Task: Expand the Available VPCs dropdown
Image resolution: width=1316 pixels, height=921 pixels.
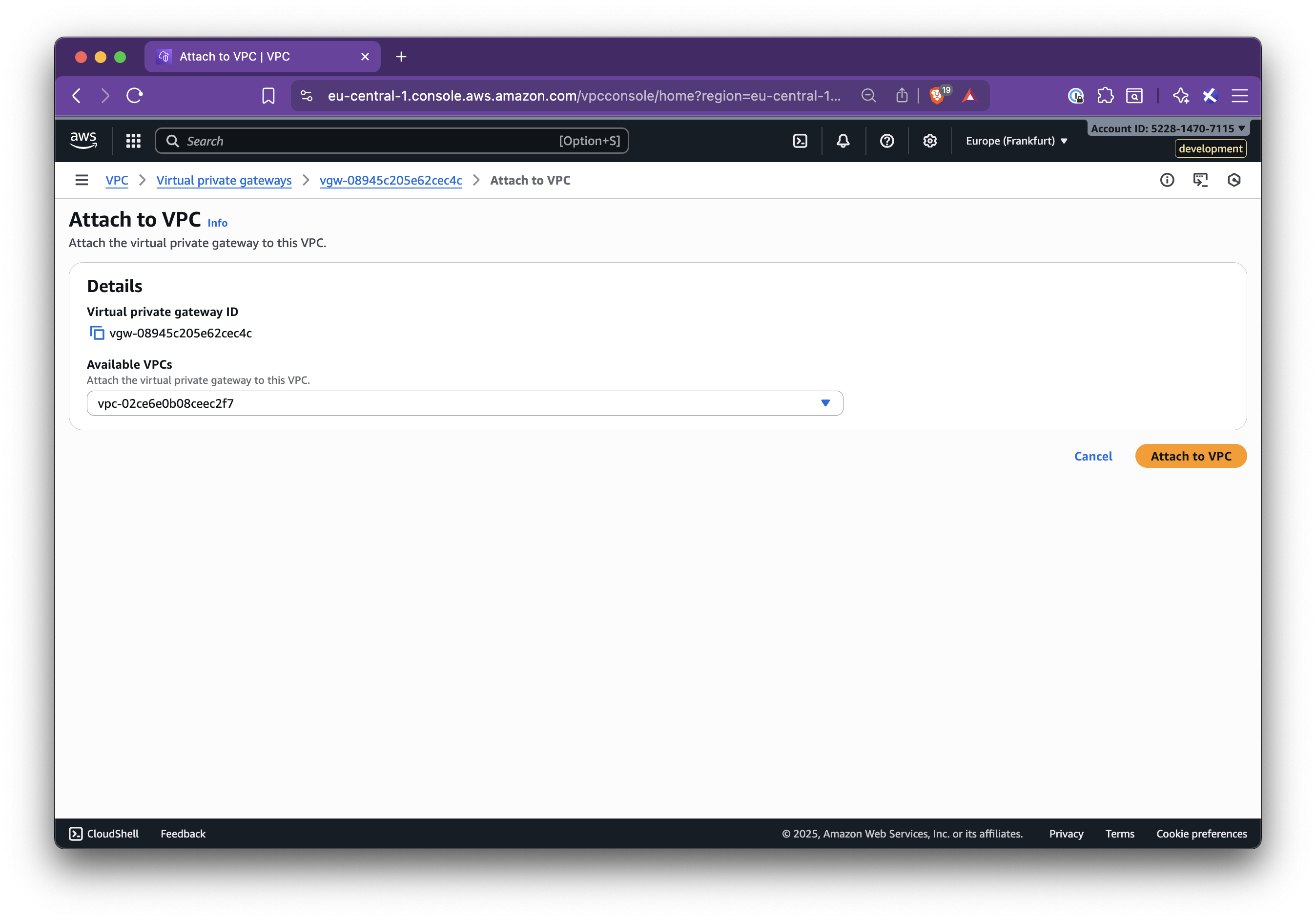Action: pos(825,403)
